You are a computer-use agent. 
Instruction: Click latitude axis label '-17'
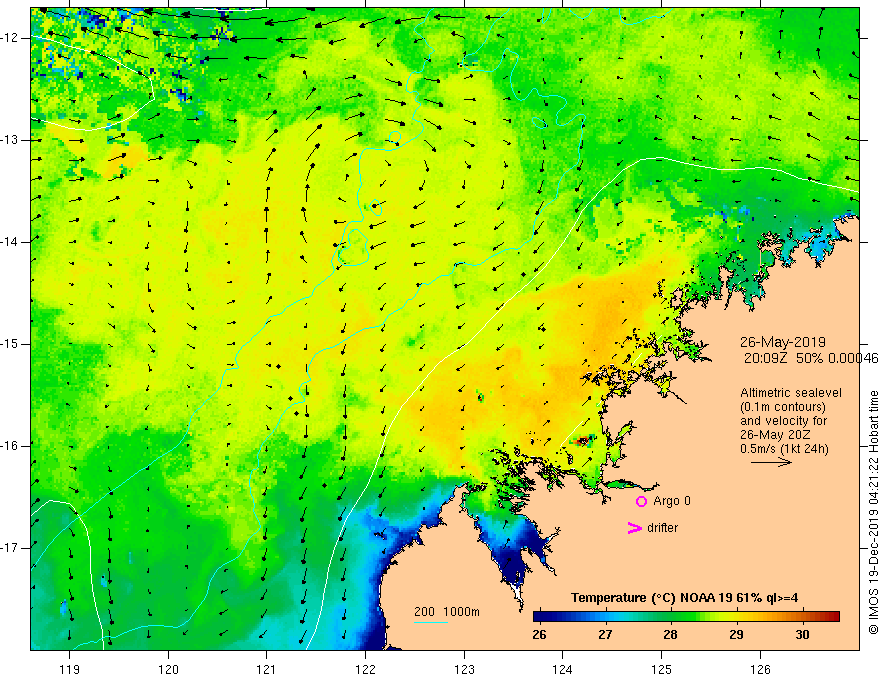[x=11, y=548]
